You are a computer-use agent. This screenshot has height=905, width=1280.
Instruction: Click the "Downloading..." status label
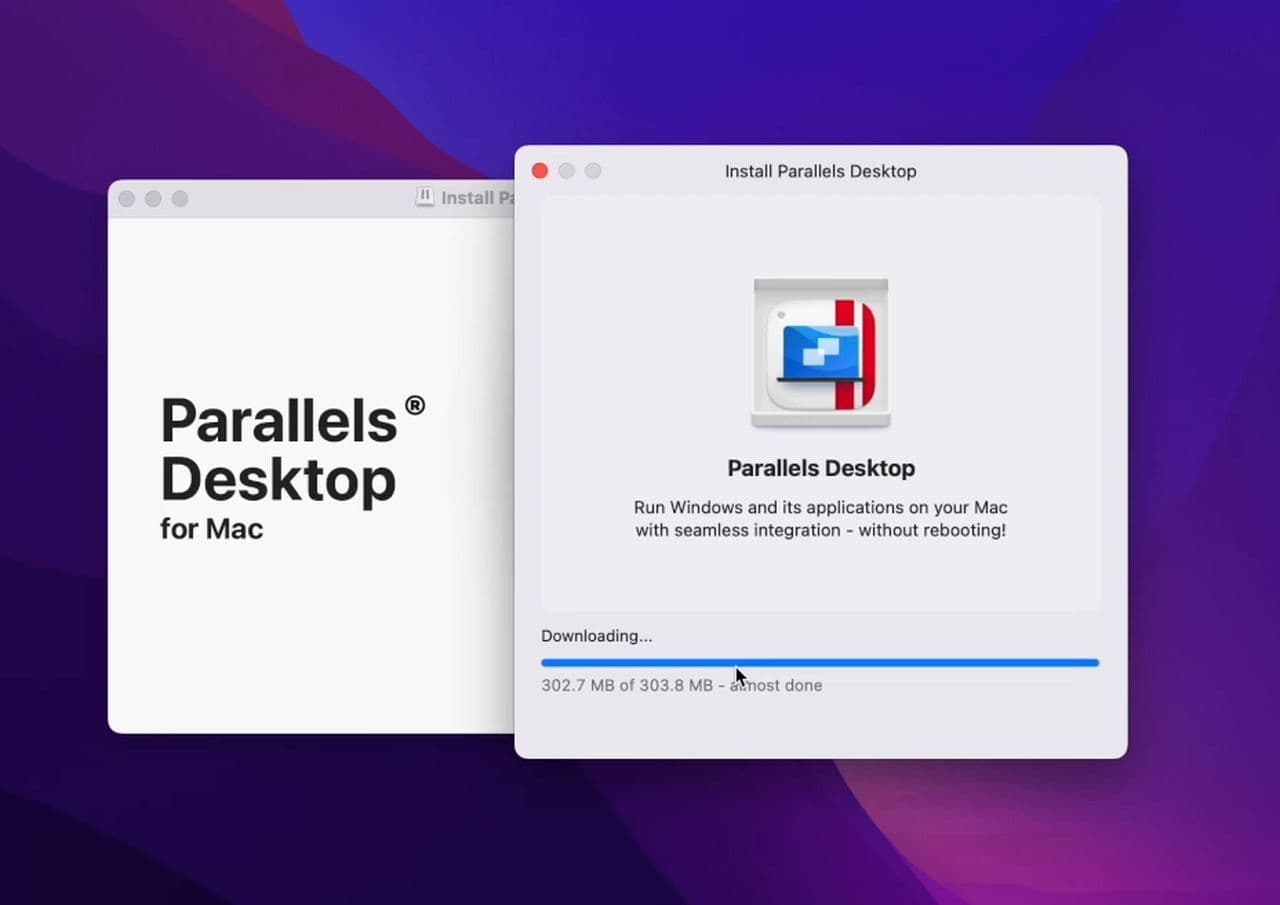(596, 636)
